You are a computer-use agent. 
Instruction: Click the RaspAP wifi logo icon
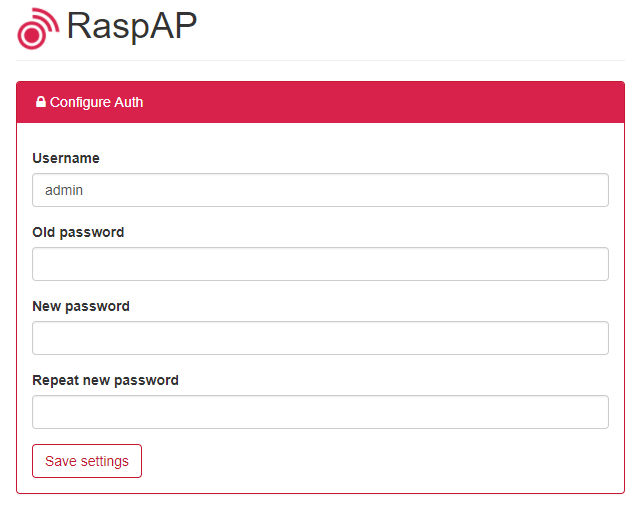[38, 29]
